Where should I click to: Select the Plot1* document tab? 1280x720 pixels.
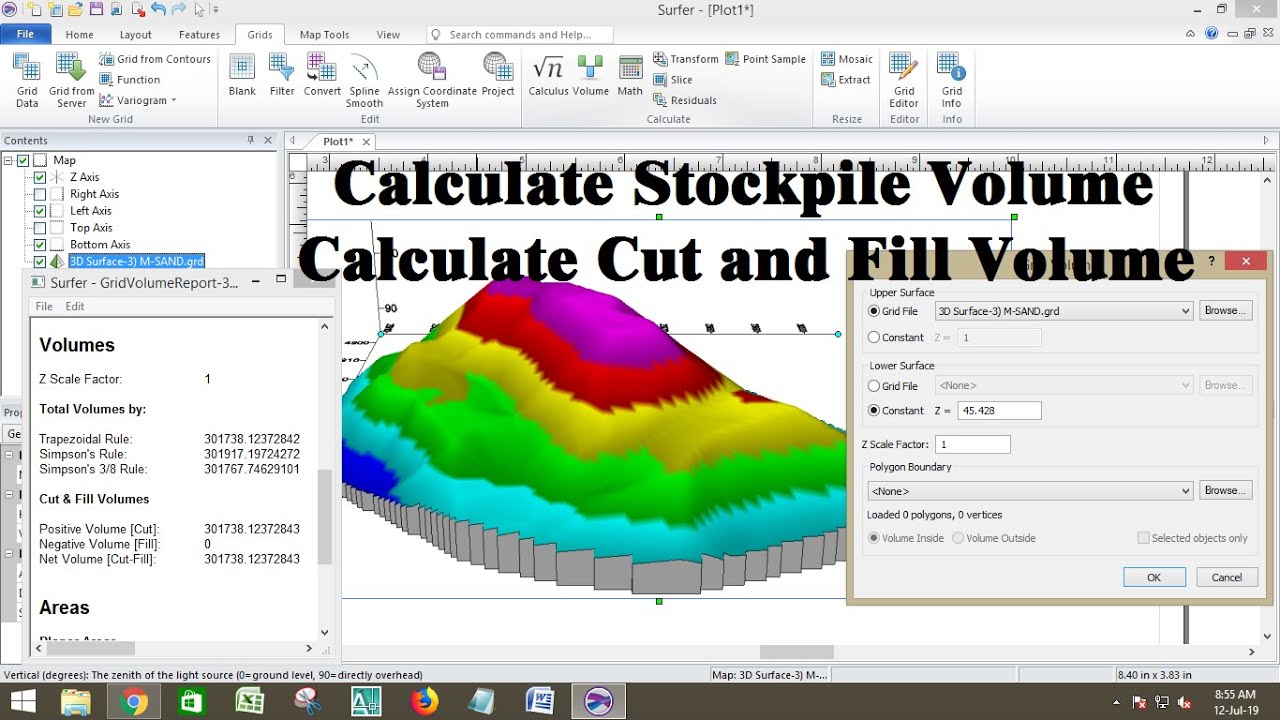tap(337, 142)
